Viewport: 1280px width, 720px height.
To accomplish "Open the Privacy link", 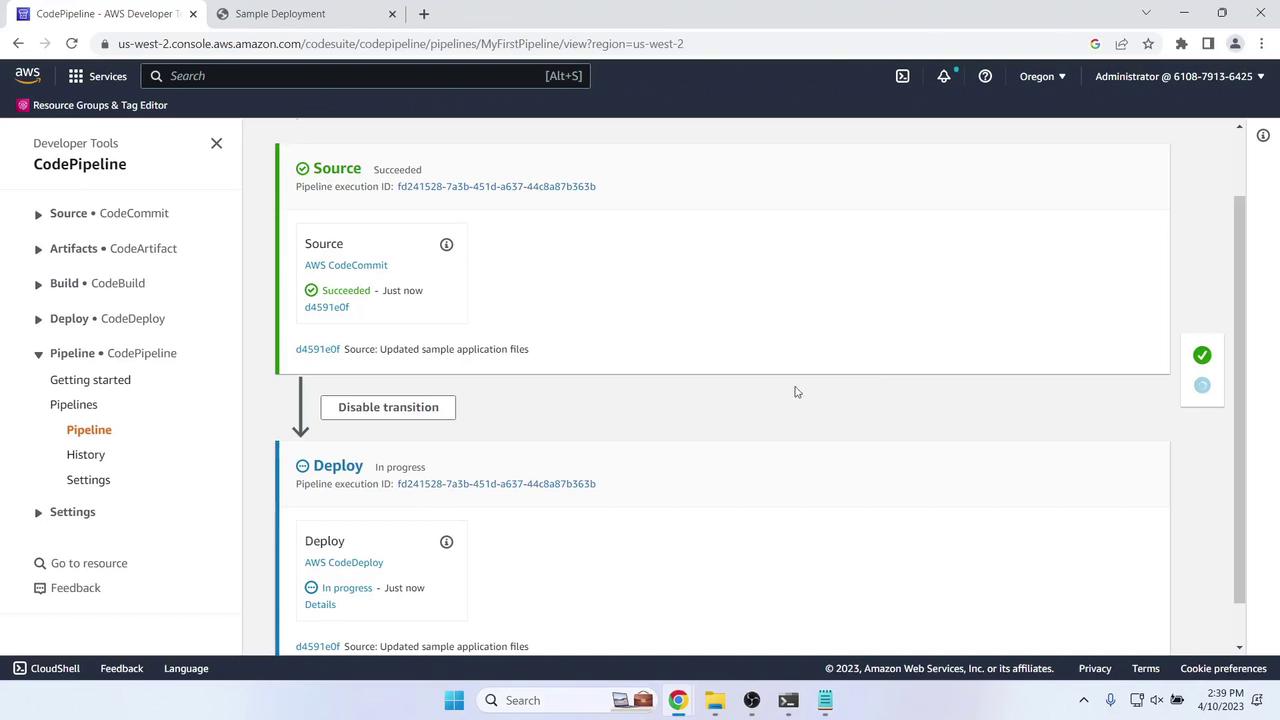I will tap(1095, 668).
